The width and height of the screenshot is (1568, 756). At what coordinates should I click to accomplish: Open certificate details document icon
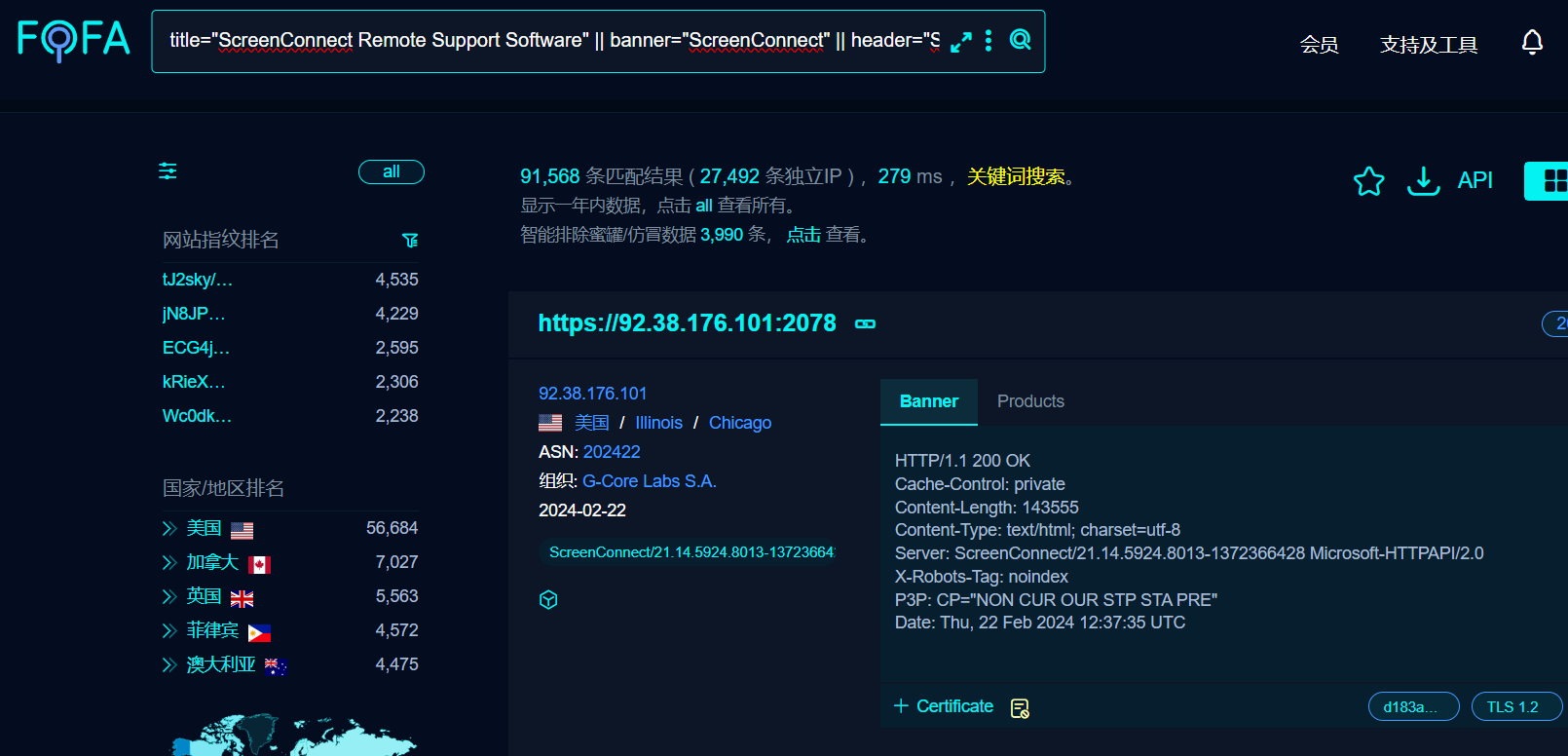point(1020,708)
